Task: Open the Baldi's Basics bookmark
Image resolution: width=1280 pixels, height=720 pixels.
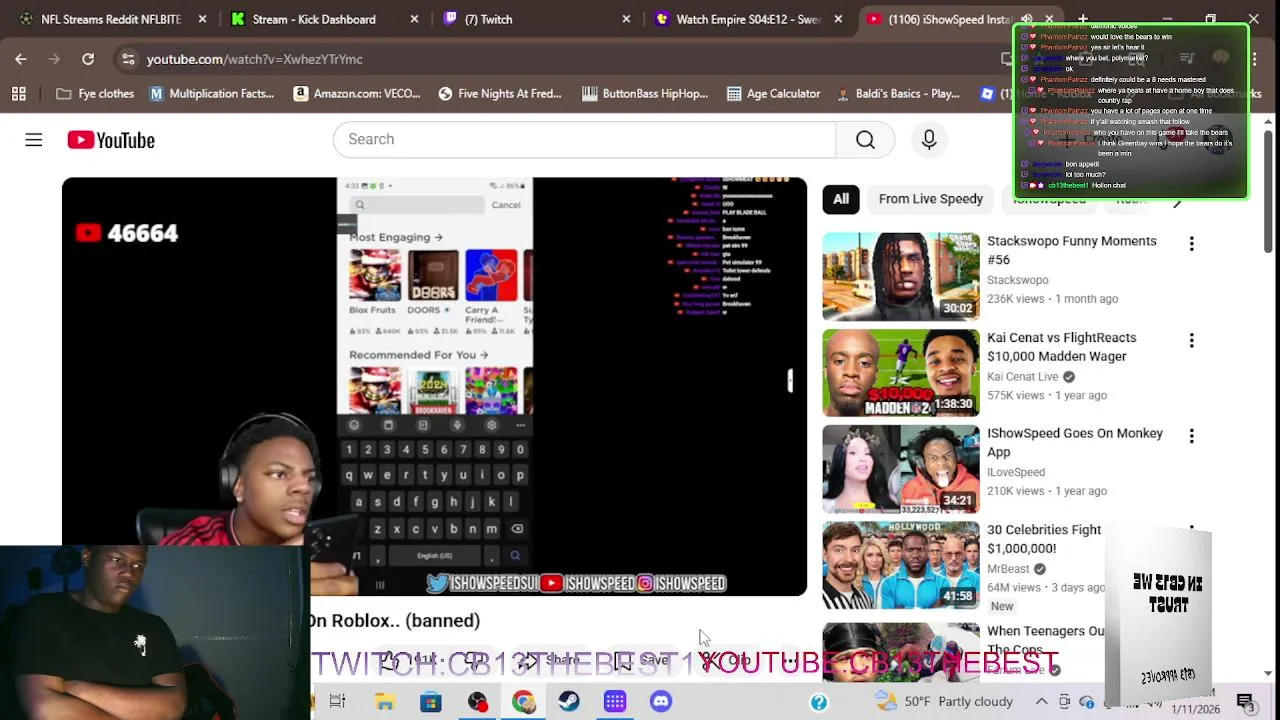Action: pyautogui.click(x=897, y=94)
